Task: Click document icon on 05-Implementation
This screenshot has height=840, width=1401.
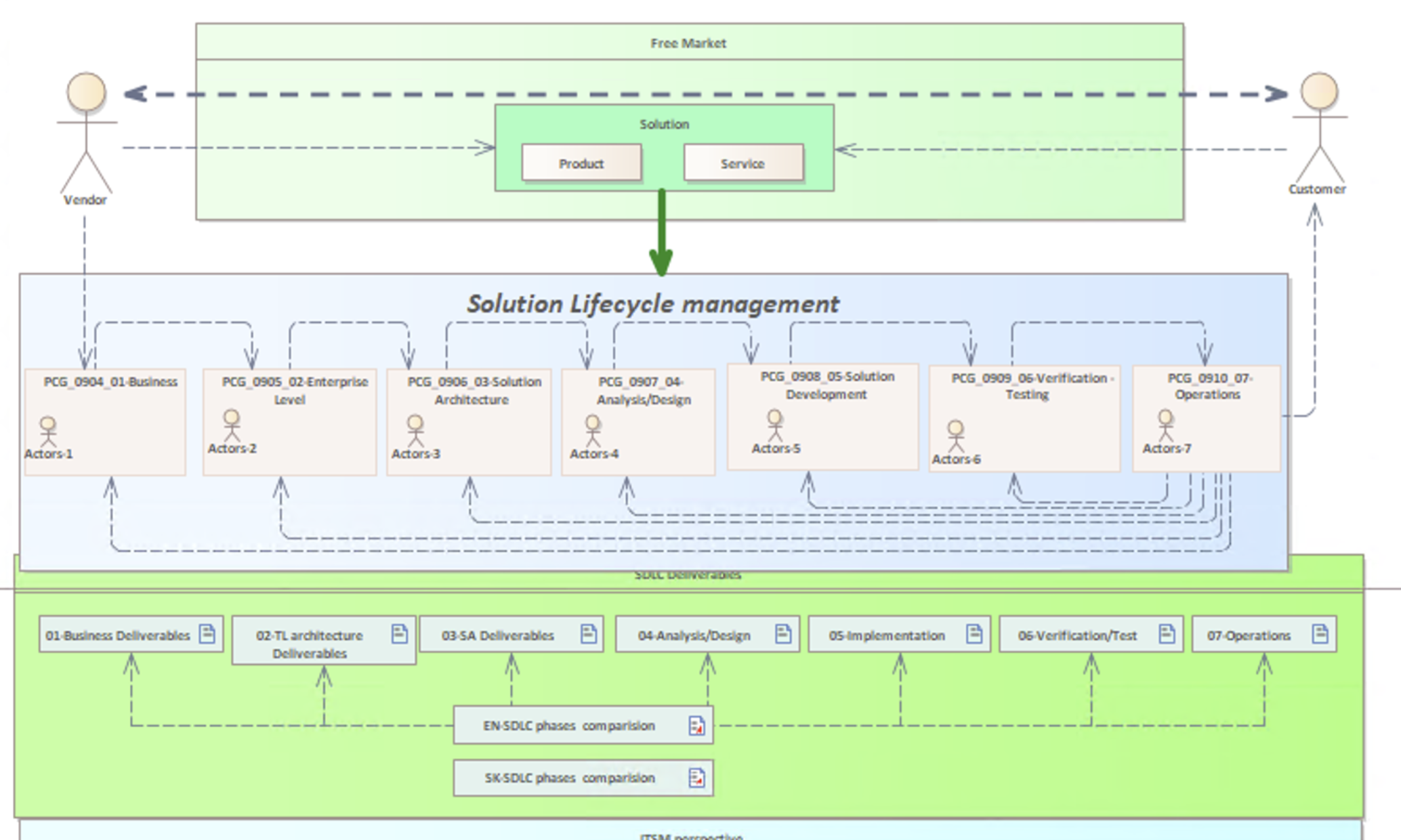Action: pyautogui.click(x=974, y=634)
